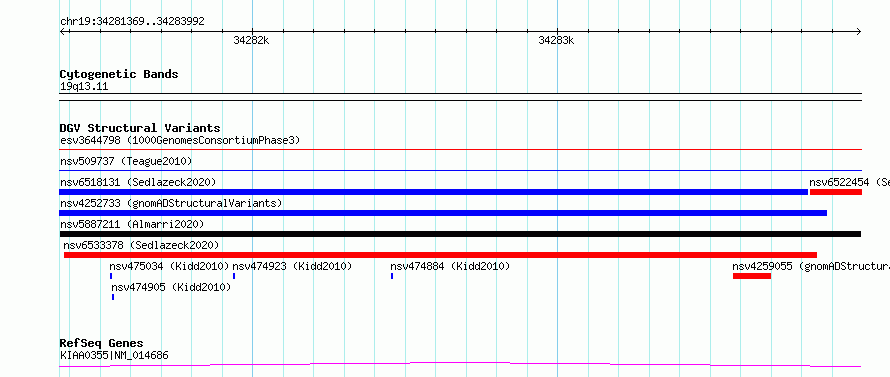Click the blue nsv6518131 variant bar
The height and width of the screenshot is (377, 890).
click(434, 192)
